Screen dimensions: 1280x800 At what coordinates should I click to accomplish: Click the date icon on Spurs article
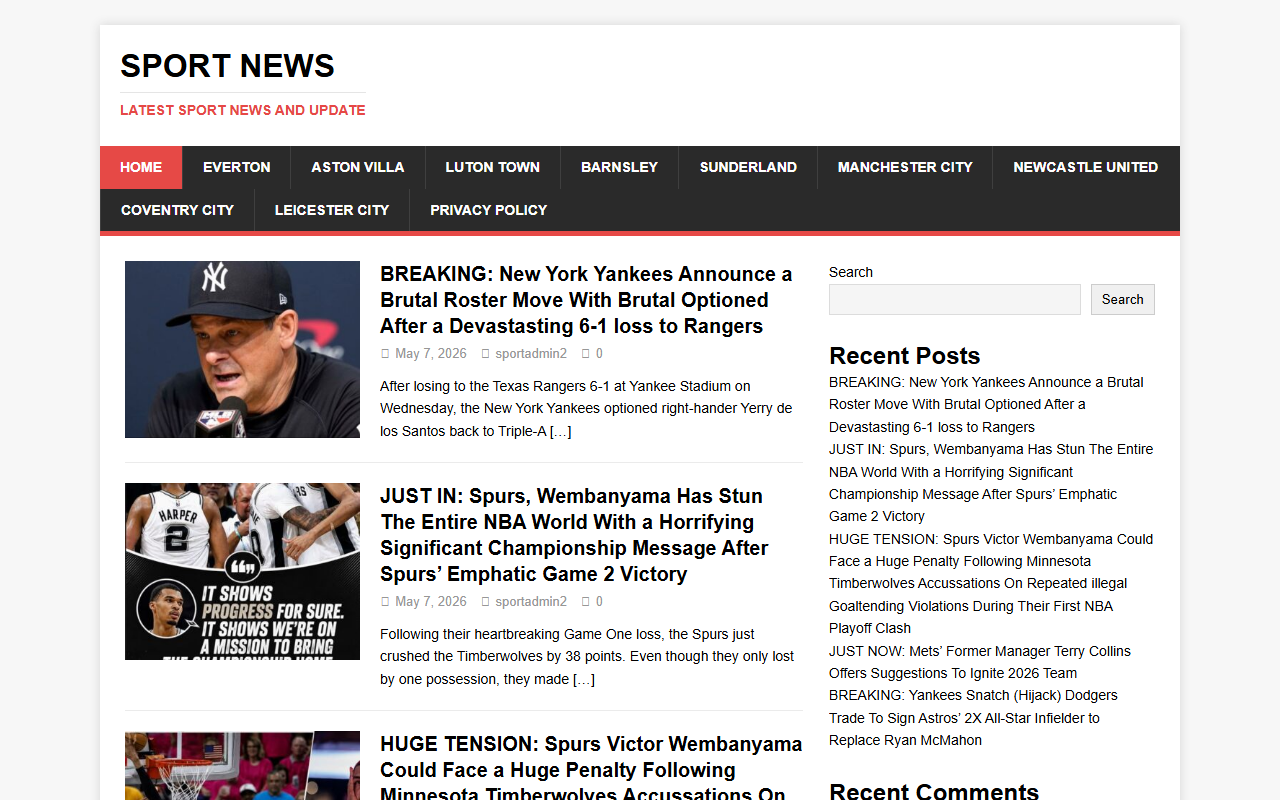[385, 602]
